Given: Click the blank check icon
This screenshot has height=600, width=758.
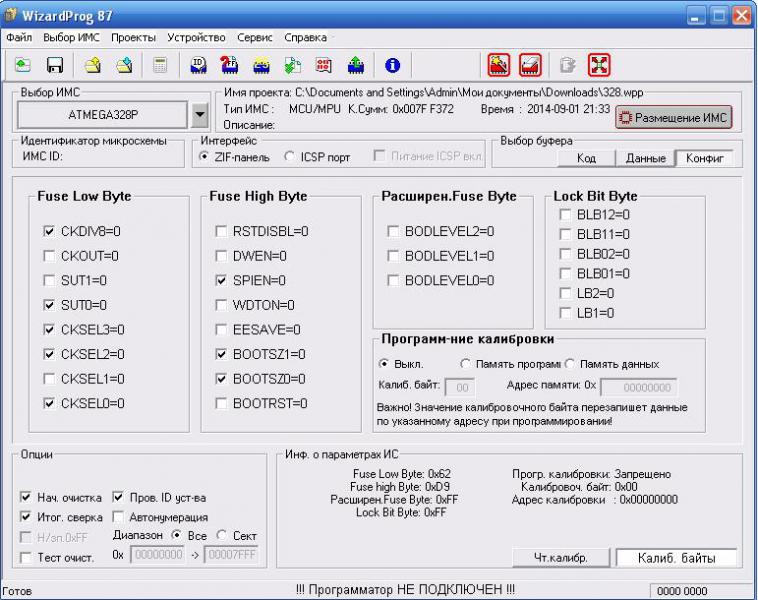Looking at the screenshot, I should point(229,65).
